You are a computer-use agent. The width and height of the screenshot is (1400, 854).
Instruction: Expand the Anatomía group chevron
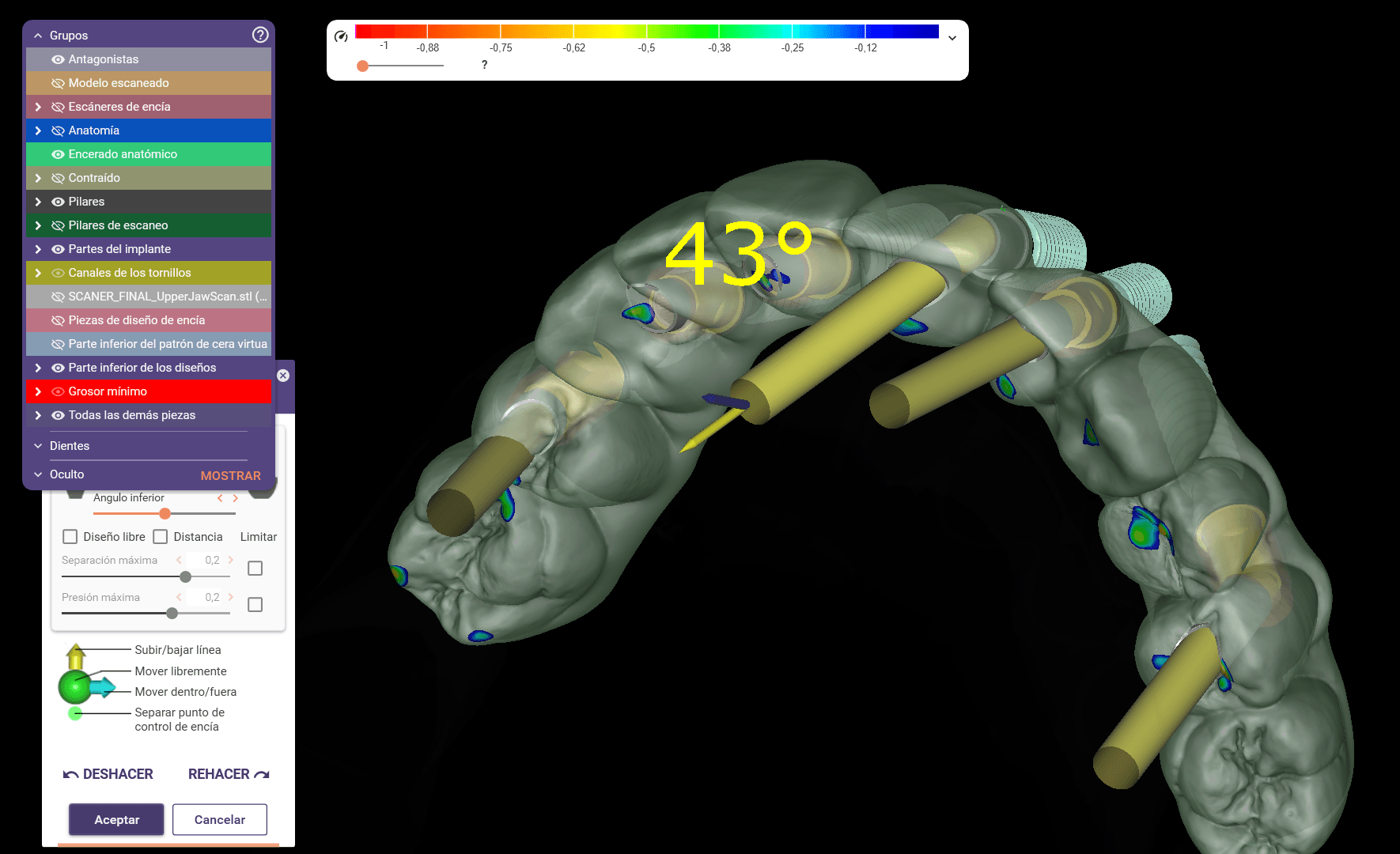pos(38,130)
